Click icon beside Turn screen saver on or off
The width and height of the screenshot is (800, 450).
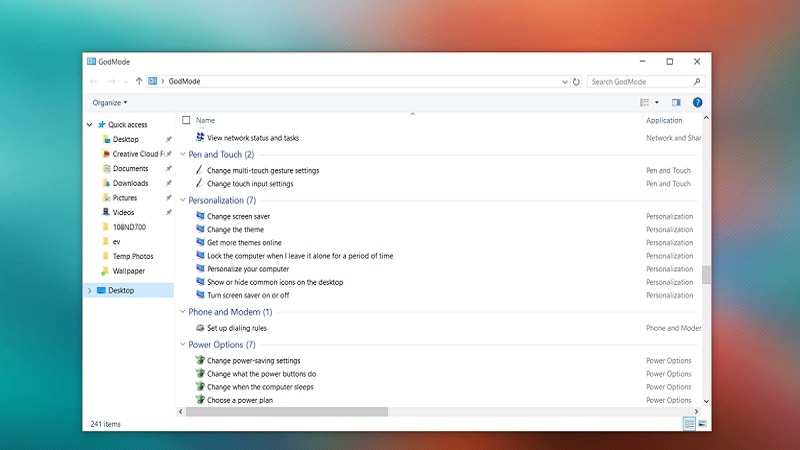(200, 295)
